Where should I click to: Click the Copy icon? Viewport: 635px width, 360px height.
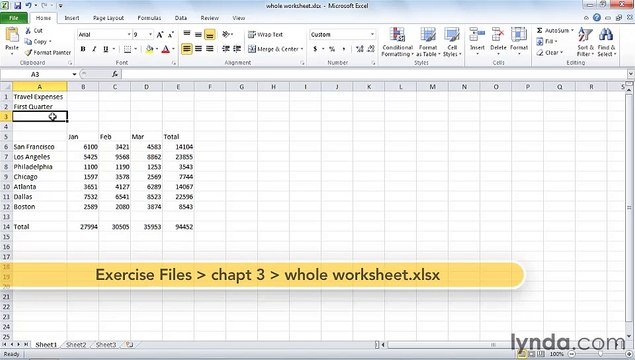point(28,41)
